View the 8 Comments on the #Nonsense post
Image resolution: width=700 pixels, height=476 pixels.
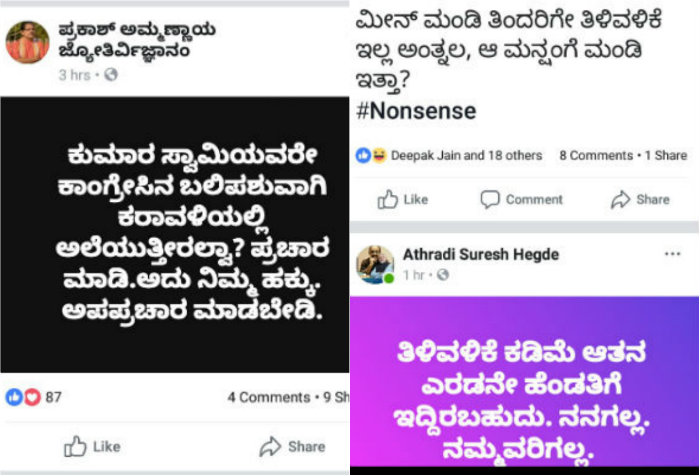pos(596,155)
